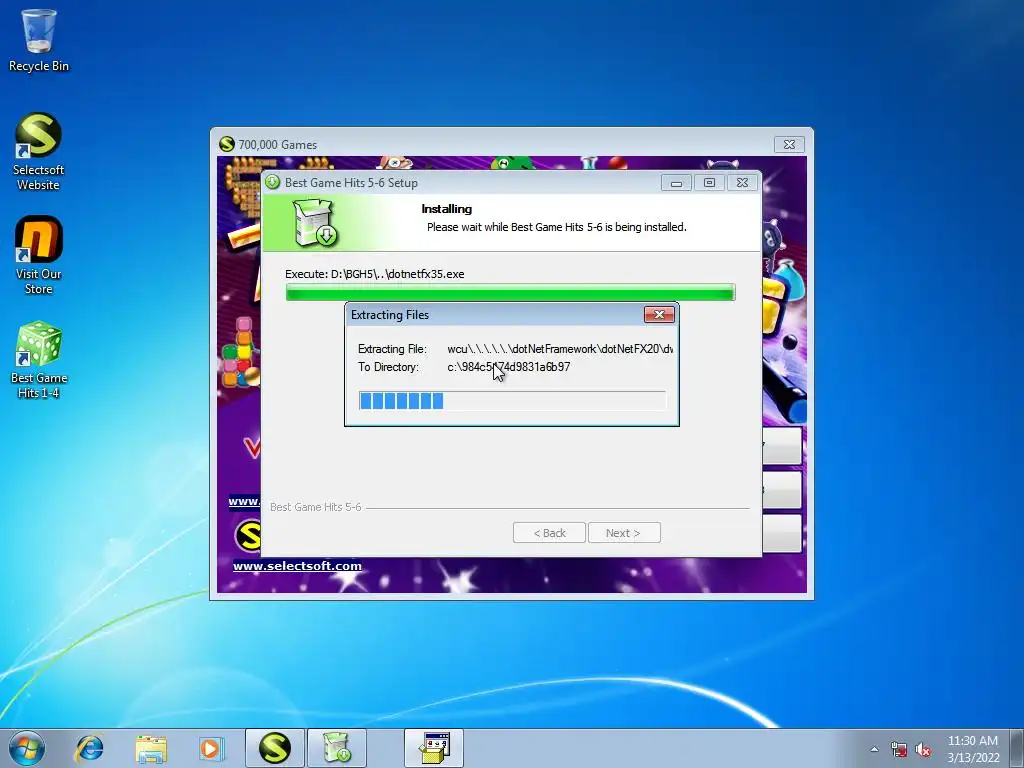The width and height of the screenshot is (1024, 768).
Task: Switch to the Best Game Hits Setup taskbar item
Action: pos(337,748)
